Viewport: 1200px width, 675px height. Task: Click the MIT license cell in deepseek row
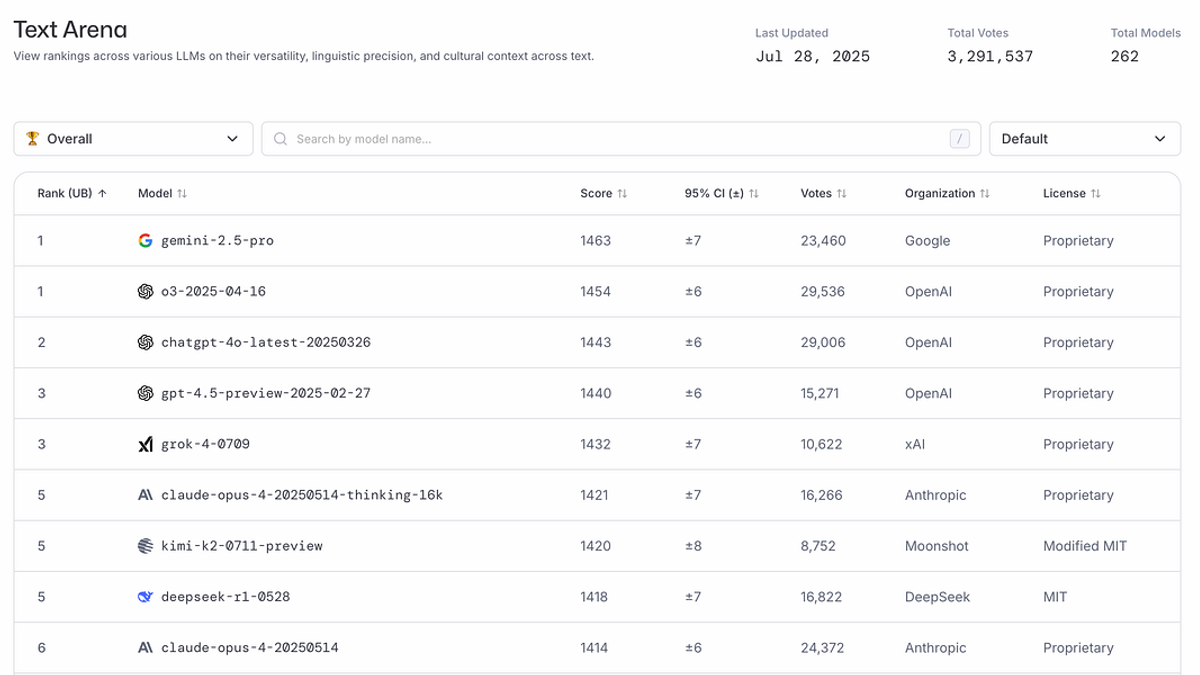pyautogui.click(x=1055, y=597)
